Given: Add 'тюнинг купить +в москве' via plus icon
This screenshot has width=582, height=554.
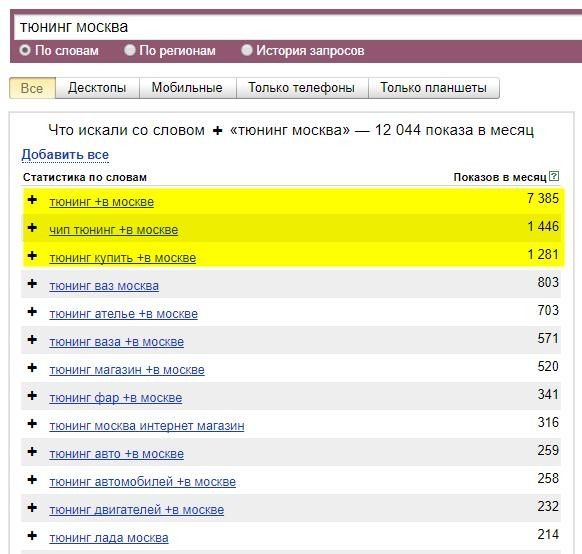Looking at the screenshot, I should 32,255.
